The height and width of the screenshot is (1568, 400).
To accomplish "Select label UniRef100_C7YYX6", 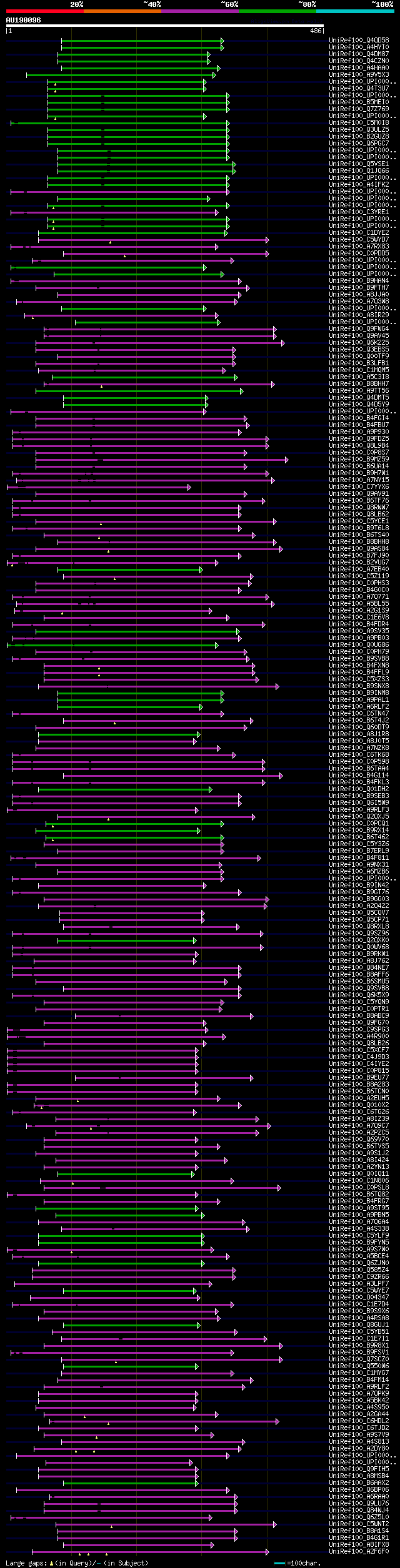I will tap(359, 487).
